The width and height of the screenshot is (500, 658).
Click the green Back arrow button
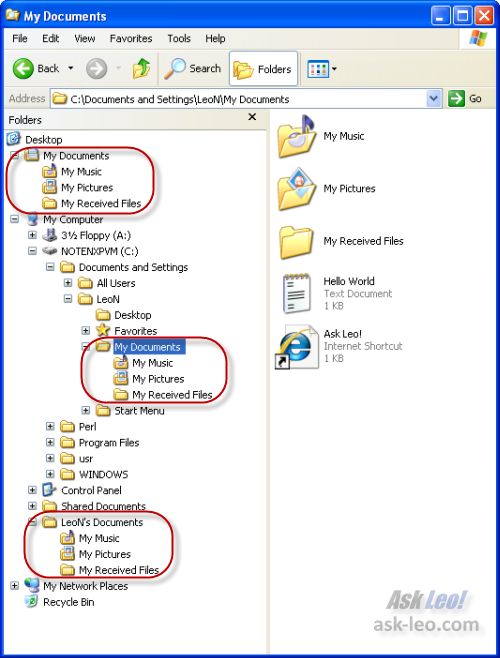coord(23,68)
